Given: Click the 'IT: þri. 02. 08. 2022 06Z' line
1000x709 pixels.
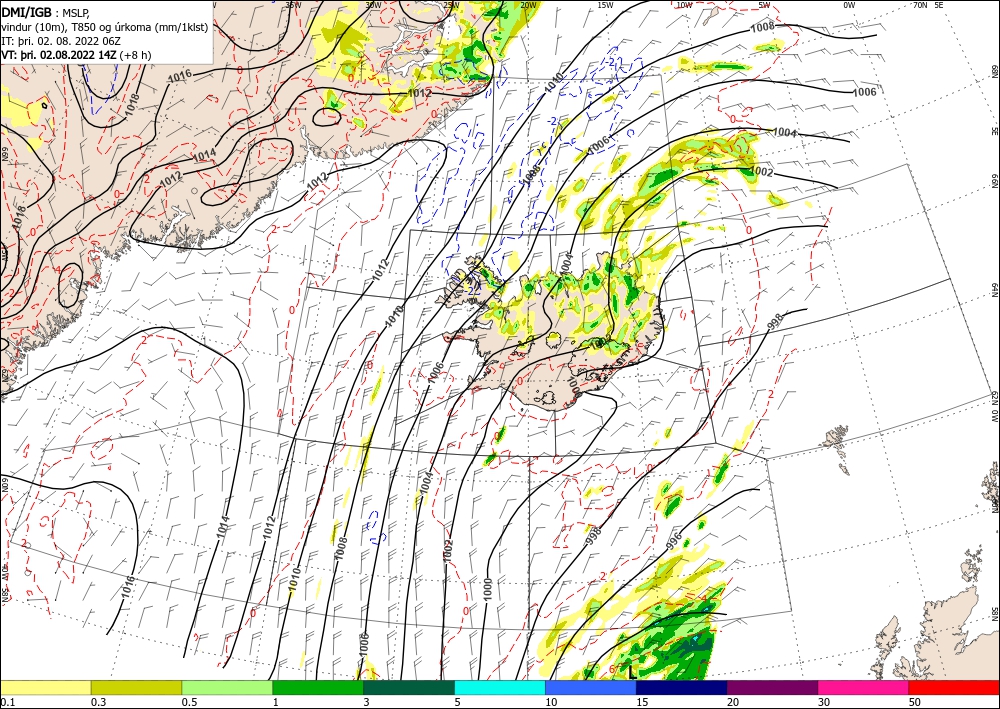Looking at the screenshot, I should (x=61, y=41).
